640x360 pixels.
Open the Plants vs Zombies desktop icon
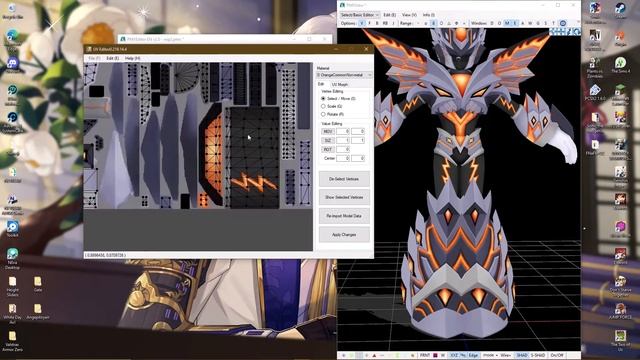click(595, 68)
